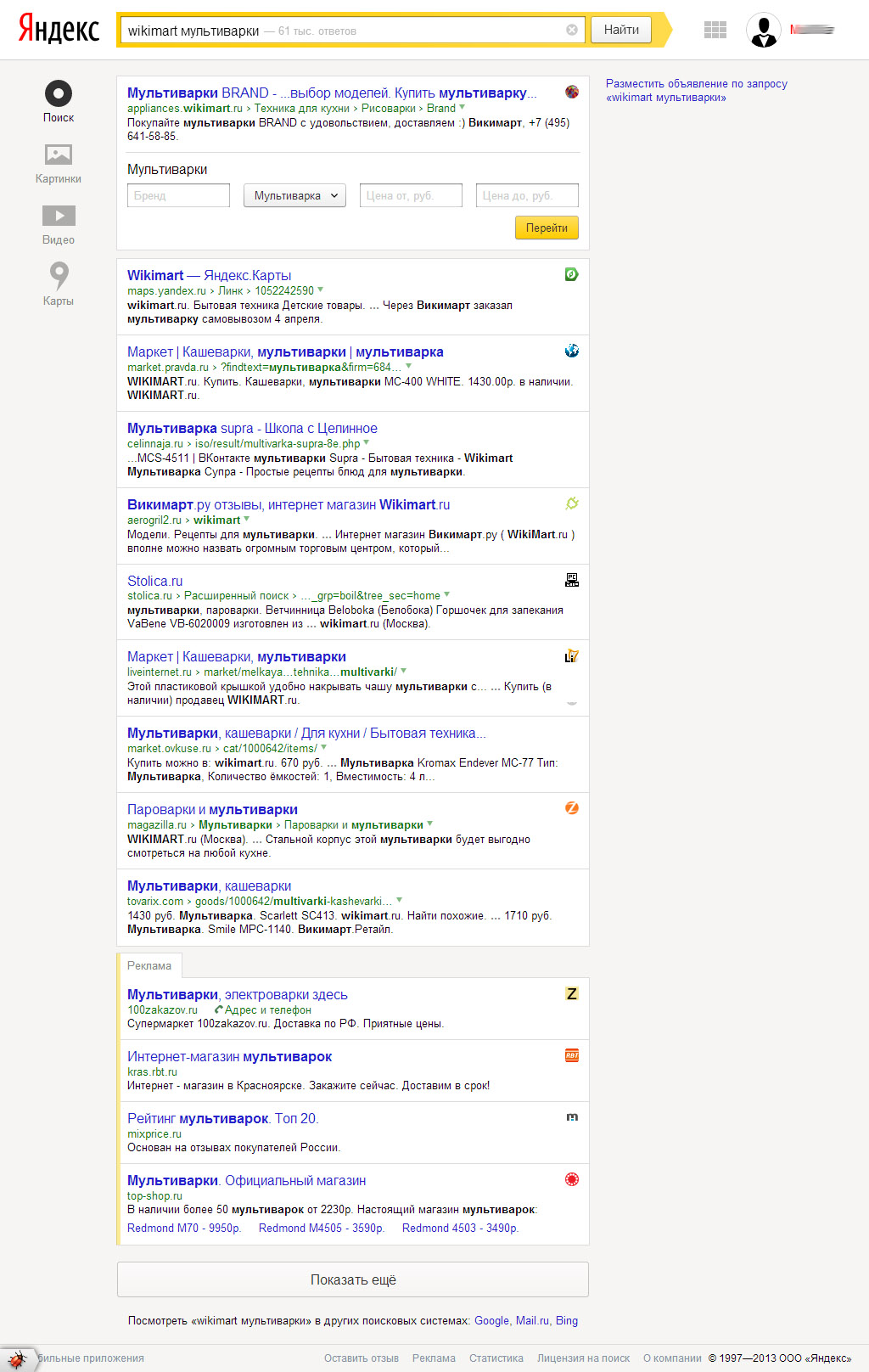Open Адрес и телефон link
The width and height of the screenshot is (869, 1372).
pyautogui.click(x=268, y=1010)
